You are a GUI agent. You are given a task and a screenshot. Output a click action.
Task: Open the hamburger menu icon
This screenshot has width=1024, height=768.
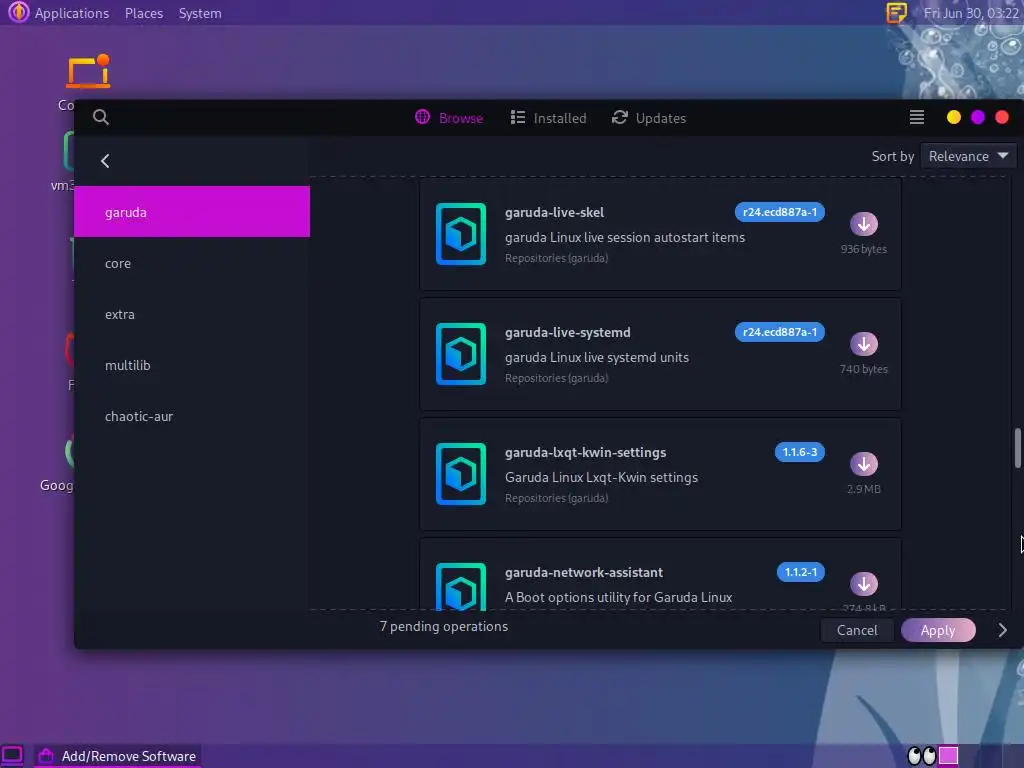click(x=916, y=117)
